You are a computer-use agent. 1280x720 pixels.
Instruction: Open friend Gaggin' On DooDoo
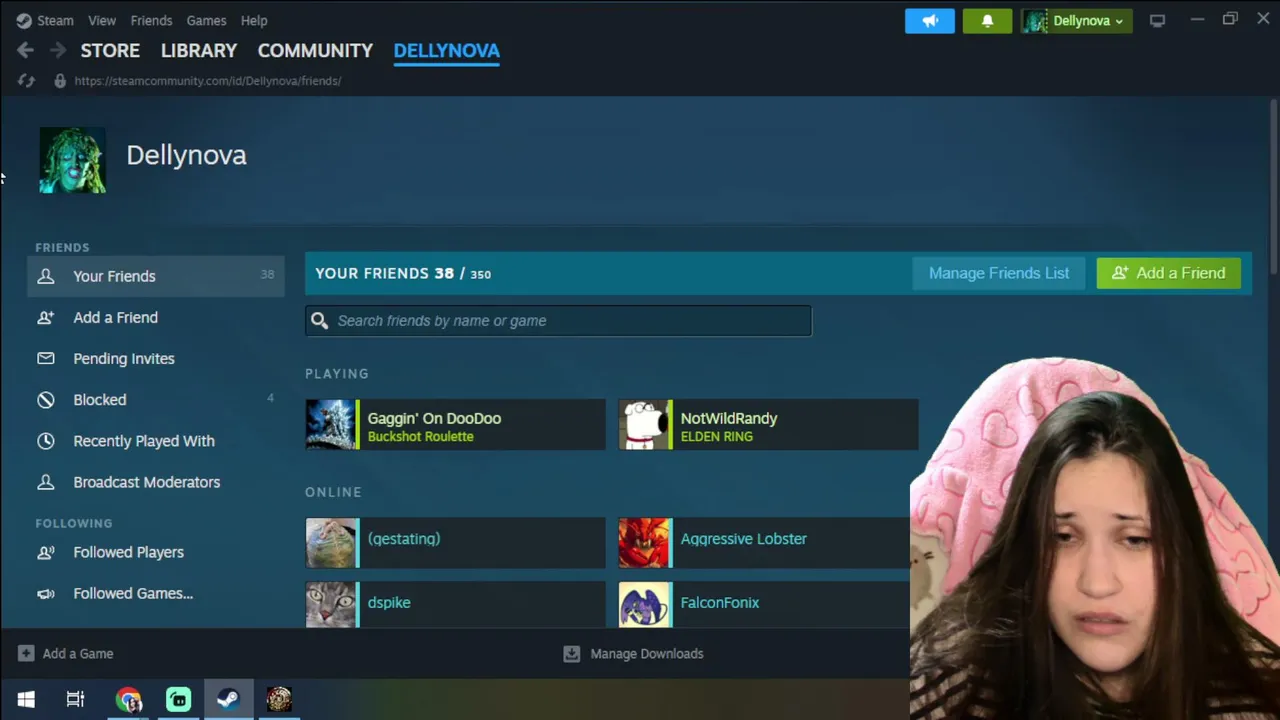point(455,424)
